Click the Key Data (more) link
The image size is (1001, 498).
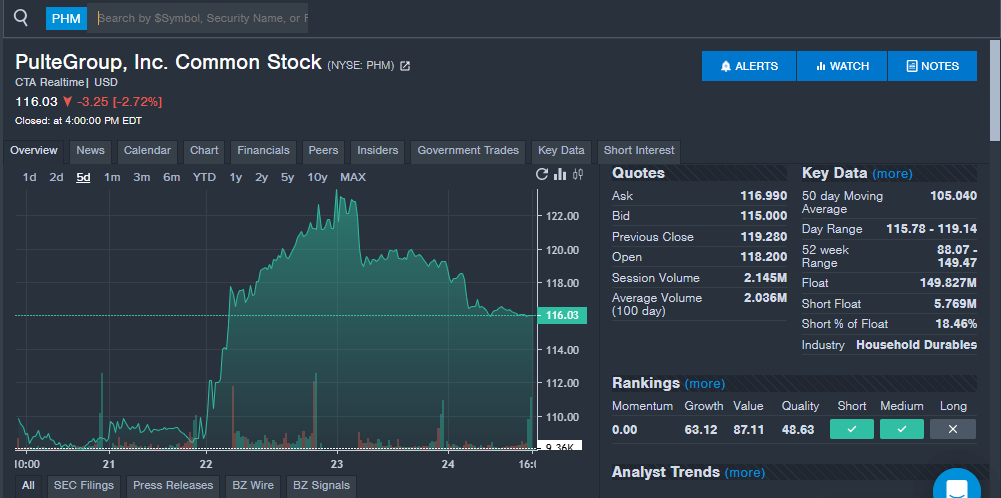[892, 174]
